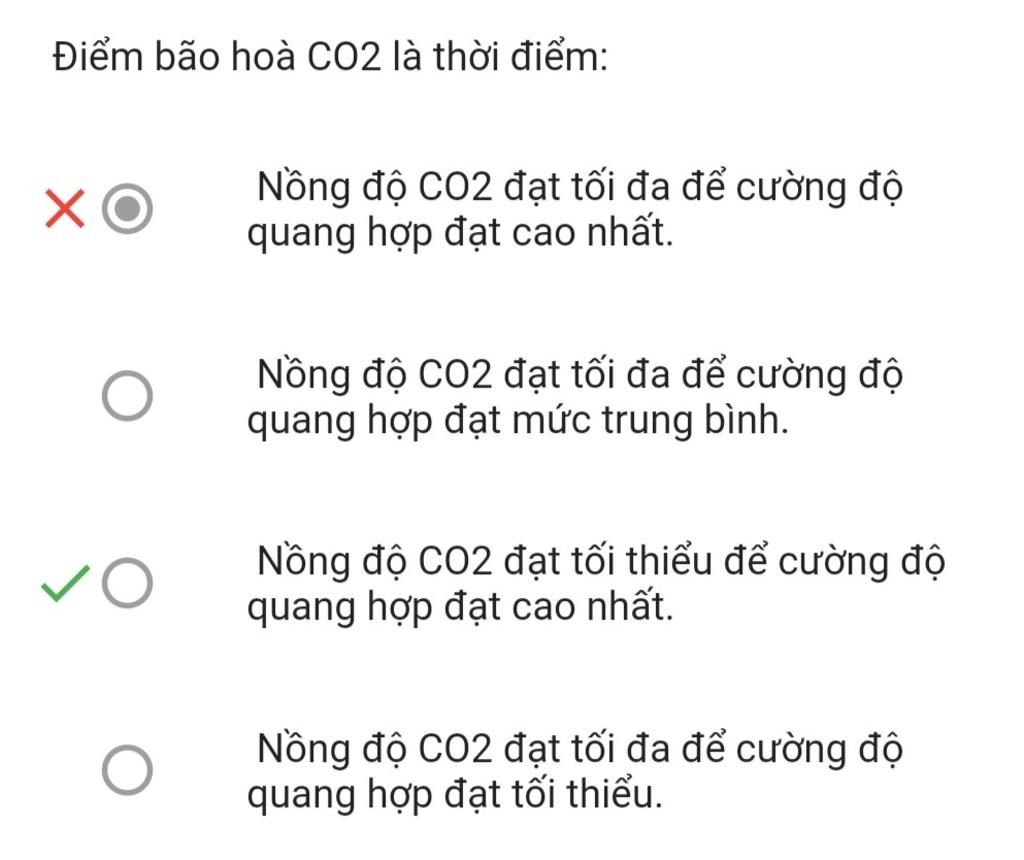Click the word 'CO2' in the question heading
This screenshot has height=860, width=1024.
(344, 57)
